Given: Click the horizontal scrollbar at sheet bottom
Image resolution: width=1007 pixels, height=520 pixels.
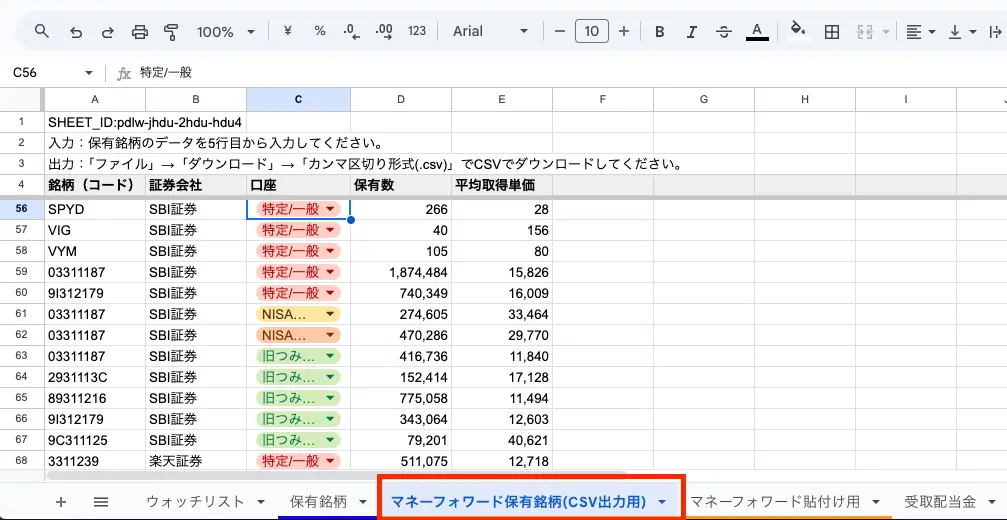Looking at the screenshot, I should [x=337, y=476].
